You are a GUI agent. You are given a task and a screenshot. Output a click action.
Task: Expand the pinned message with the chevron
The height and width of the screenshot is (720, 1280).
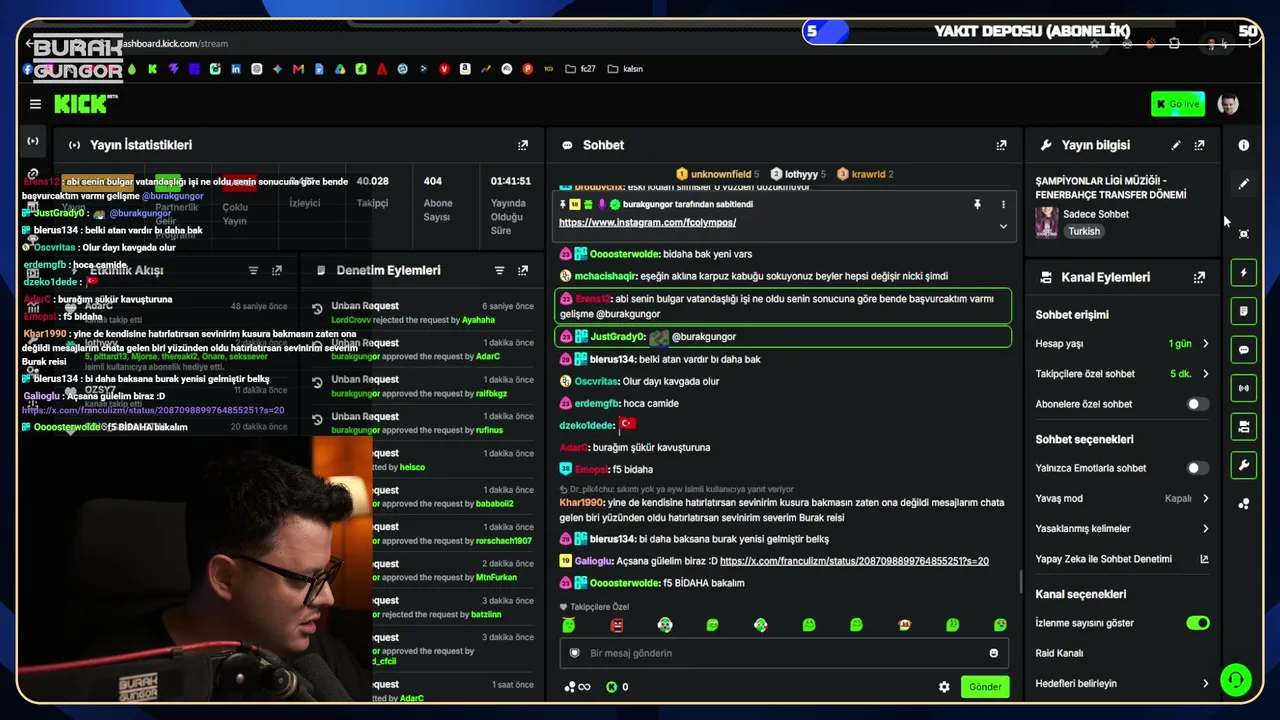click(x=1003, y=226)
